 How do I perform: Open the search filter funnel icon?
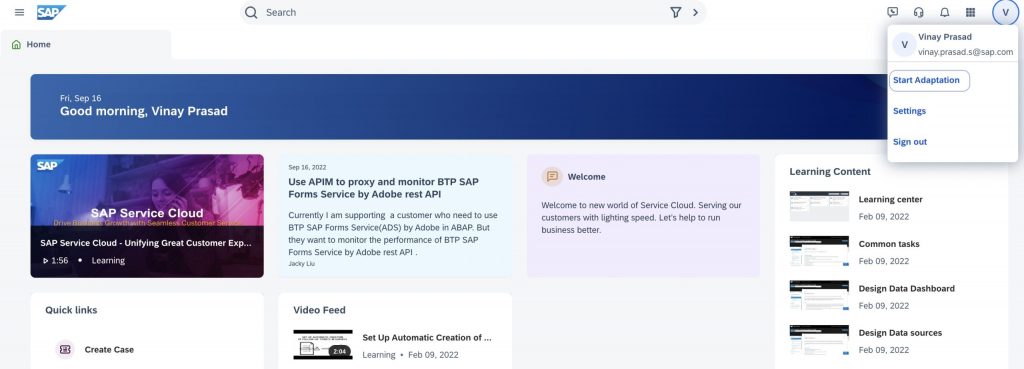point(676,12)
